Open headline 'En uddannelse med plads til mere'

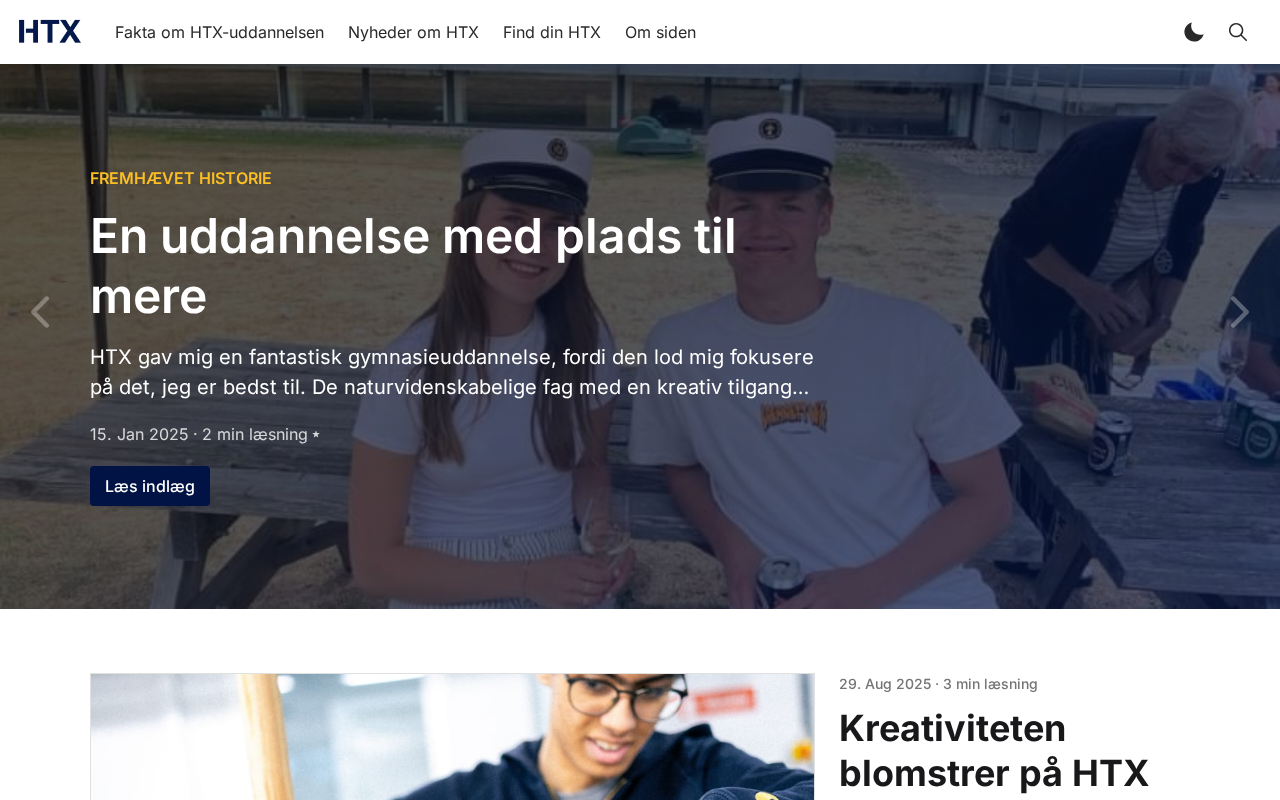413,266
